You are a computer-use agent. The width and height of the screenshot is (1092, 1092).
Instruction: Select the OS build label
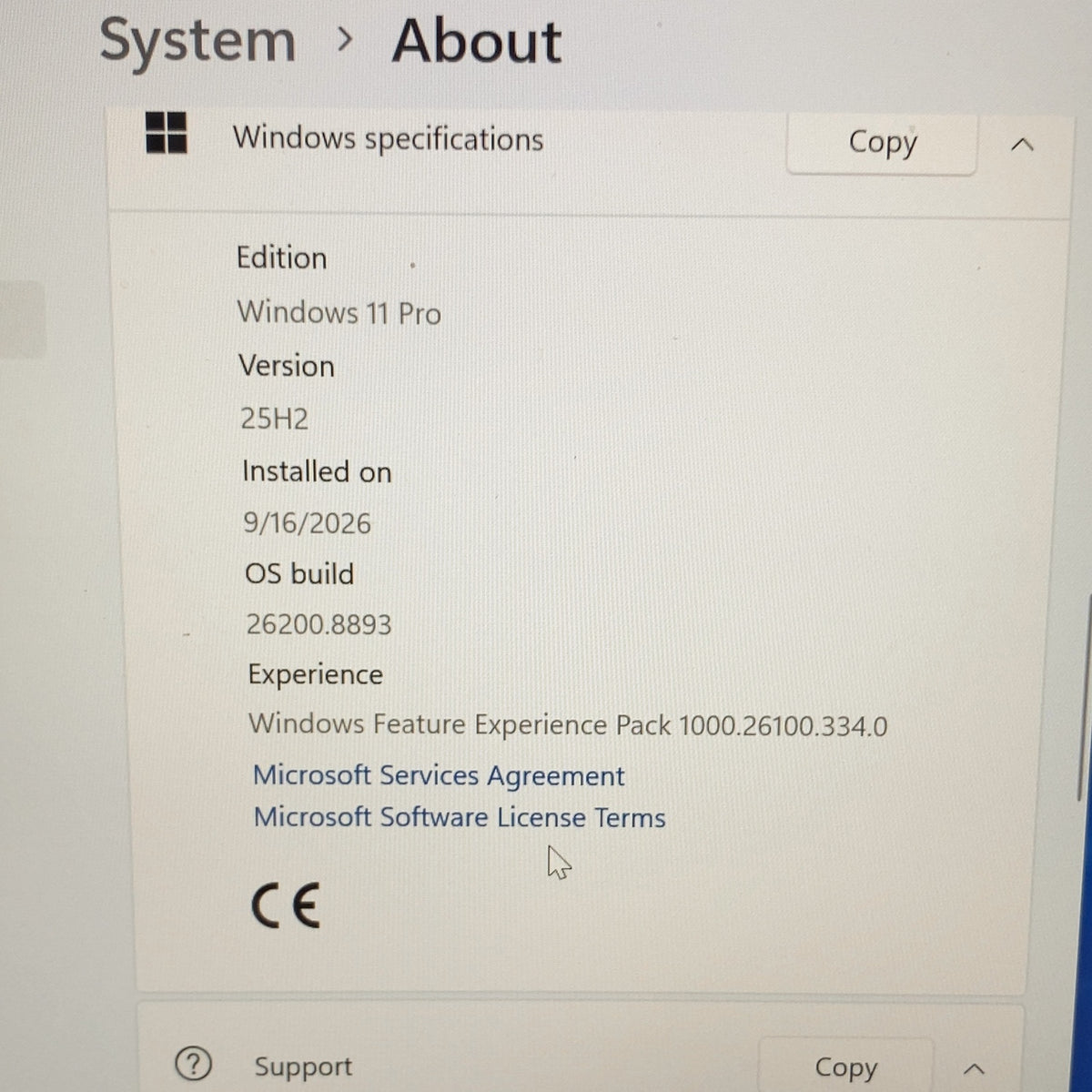[299, 574]
